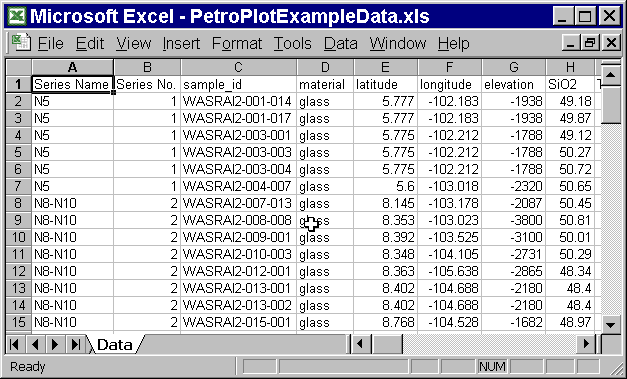This screenshot has width=627, height=379.
Task: Click the workbook document icon beside File
Action: [x=21, y=43]
